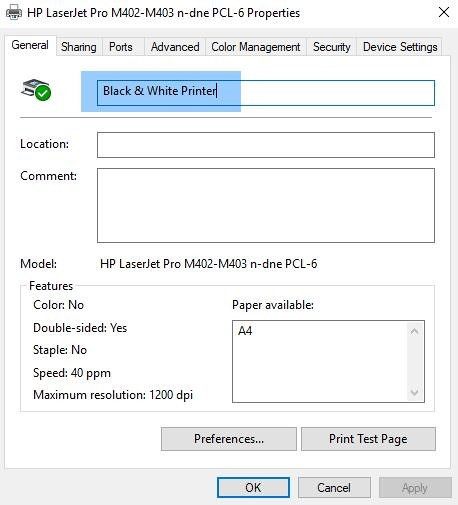
Task: Click the 'Paper available:' label
Action: [273, 305]
